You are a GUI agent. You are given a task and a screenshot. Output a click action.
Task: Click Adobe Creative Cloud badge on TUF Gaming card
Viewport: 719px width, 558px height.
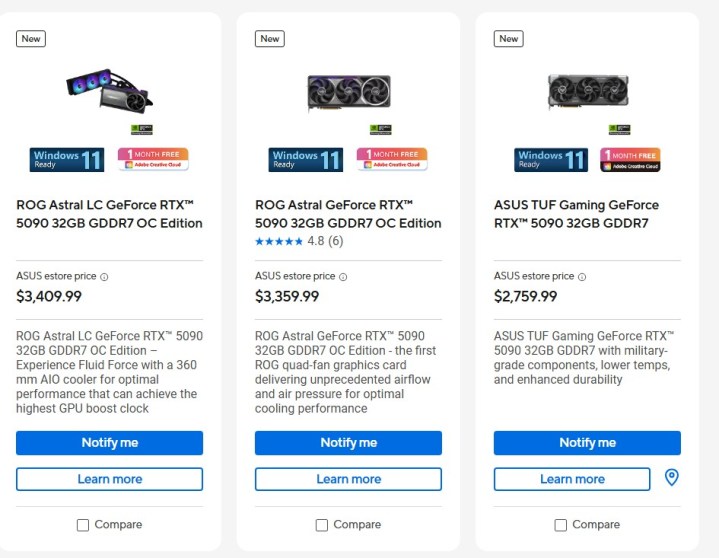coord(630,159)
